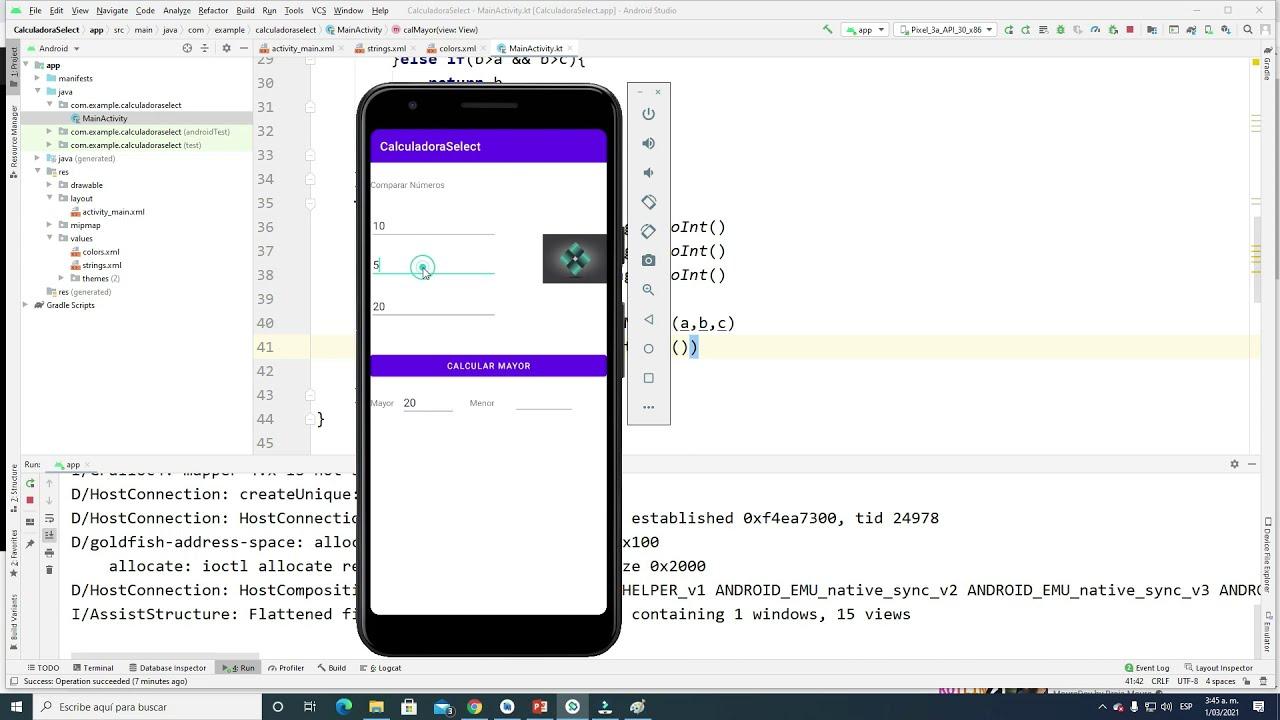This screenshot has width=1280, height=720.
Task: Expand the manifests folder
Action: (37, 78)
